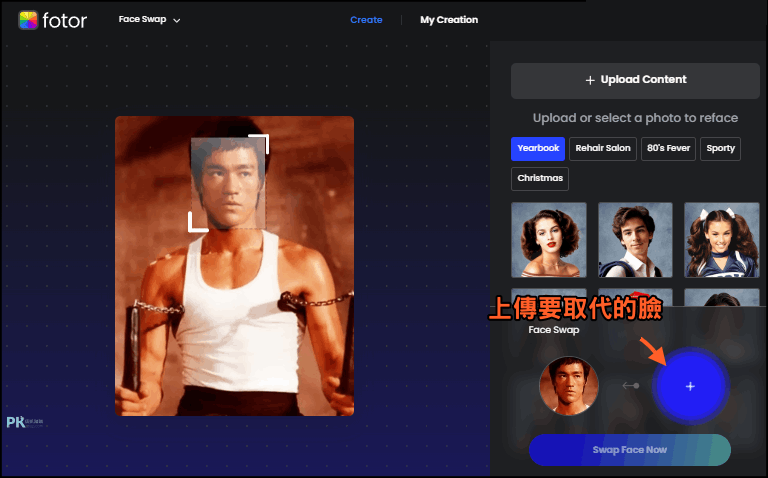Open the My Creation tab
This screenshot has width=768, height=478.
(449, 20)
